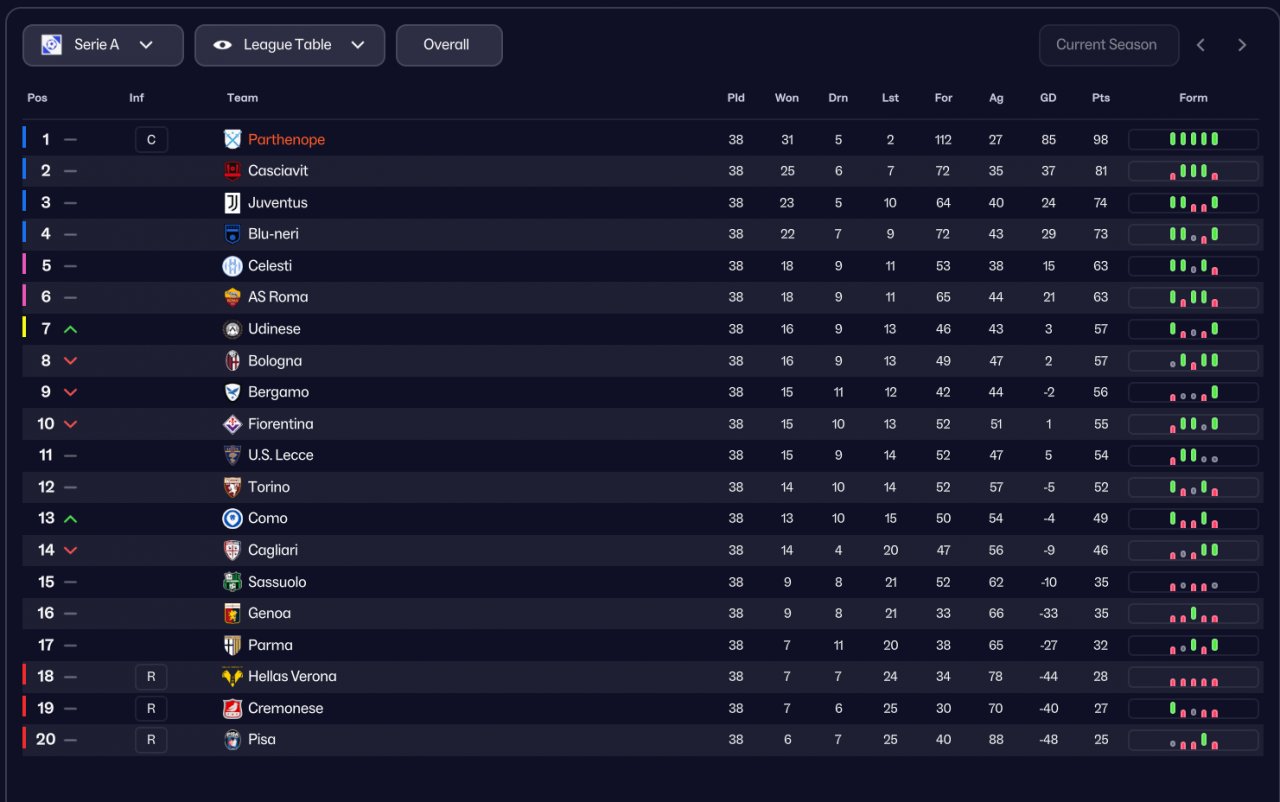Screen dimensions: 1280x802
Task: Click the Como club badge icon
Action: [232, 519]
